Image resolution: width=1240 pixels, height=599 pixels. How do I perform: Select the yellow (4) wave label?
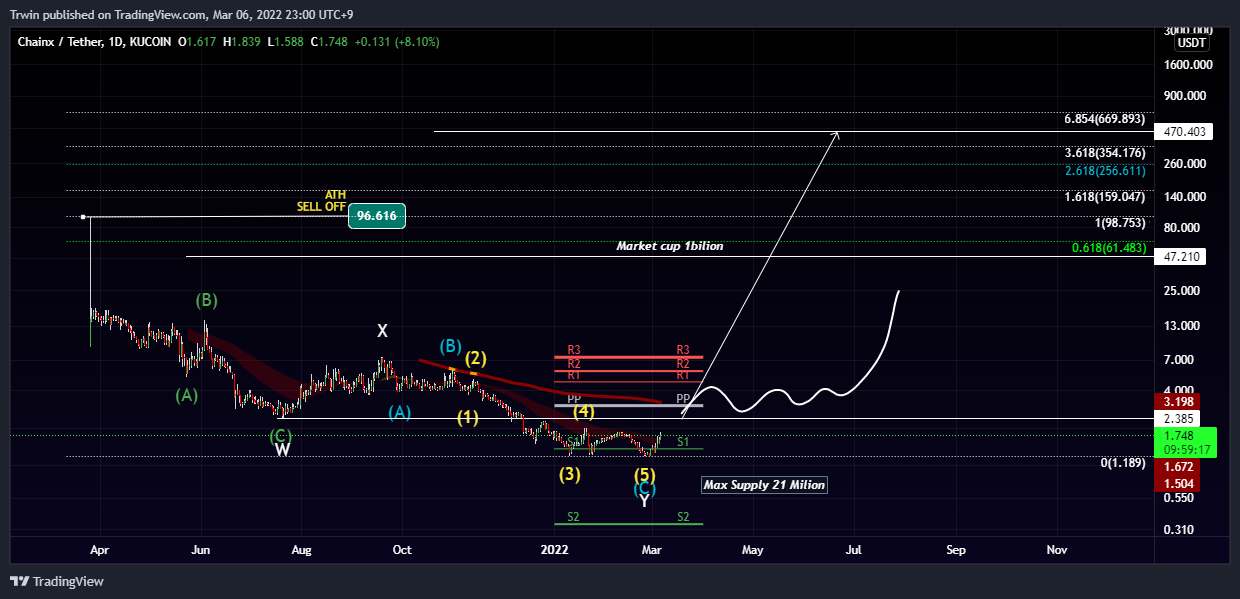(x=584, y=411)
